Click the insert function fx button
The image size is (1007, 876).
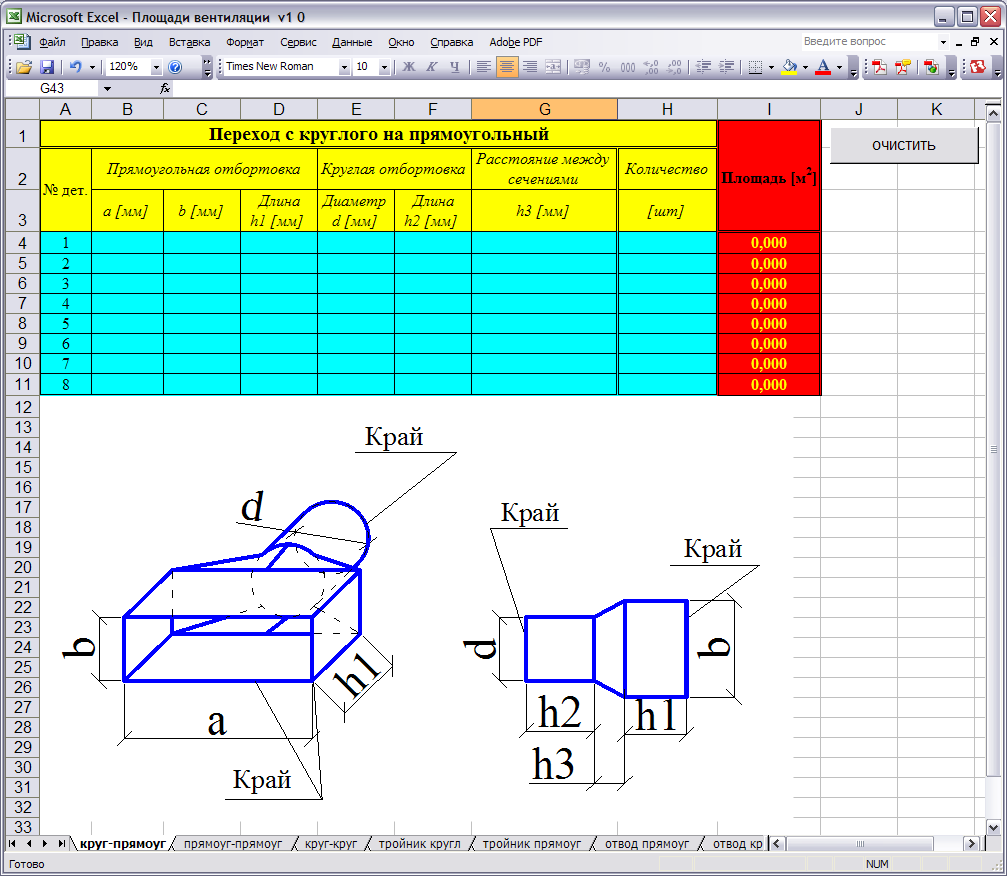click(x=165, y=89)
